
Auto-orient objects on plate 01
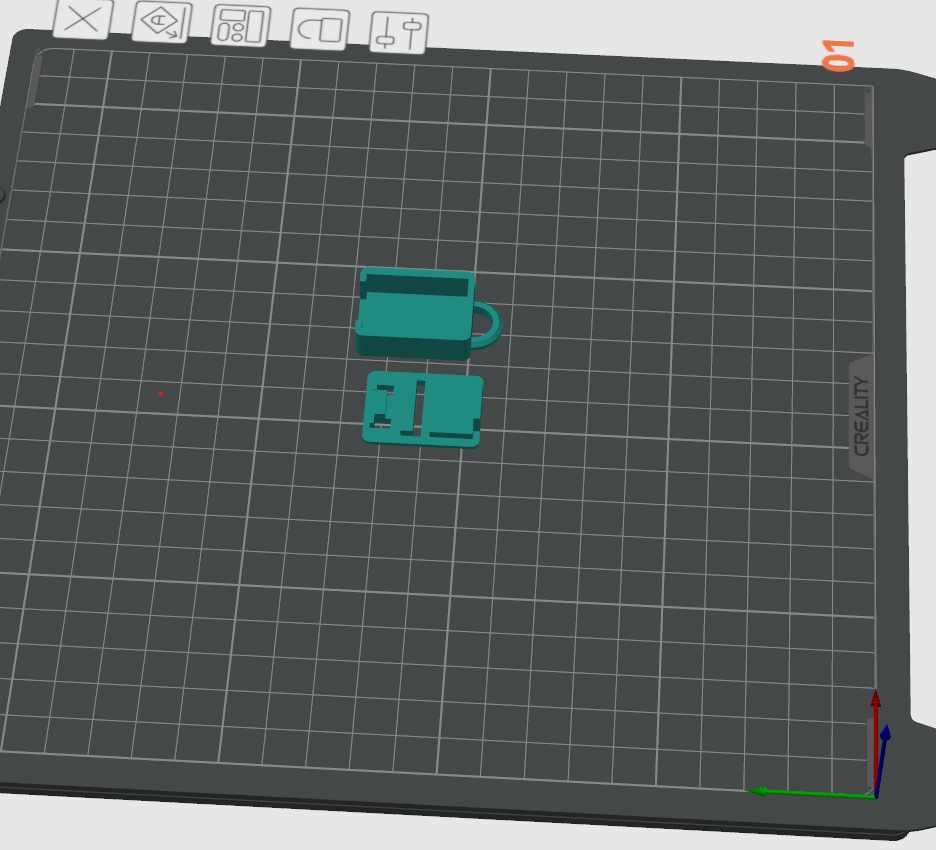point(161,22)
